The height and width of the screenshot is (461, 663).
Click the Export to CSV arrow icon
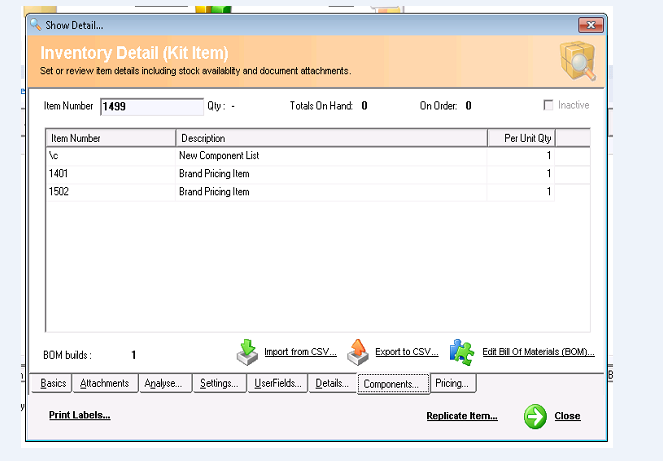click(x=358, y=352)
